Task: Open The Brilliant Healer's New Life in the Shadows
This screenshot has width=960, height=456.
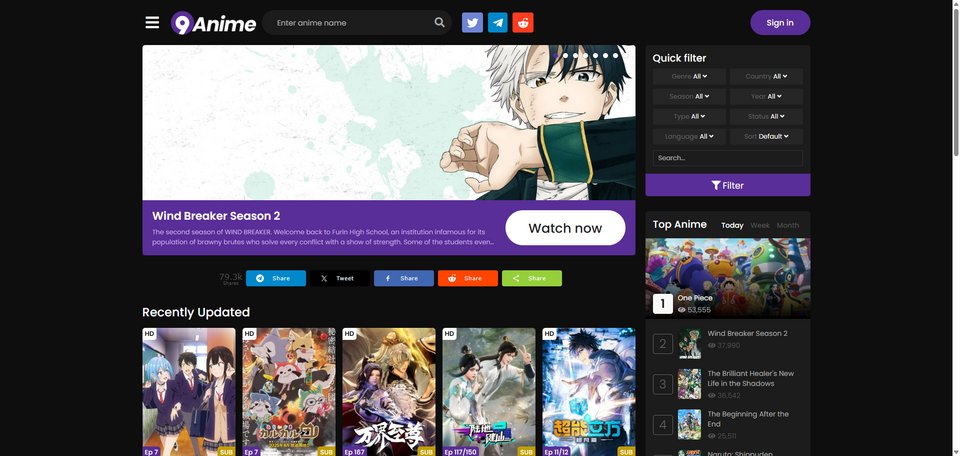Action: point(751,378)
